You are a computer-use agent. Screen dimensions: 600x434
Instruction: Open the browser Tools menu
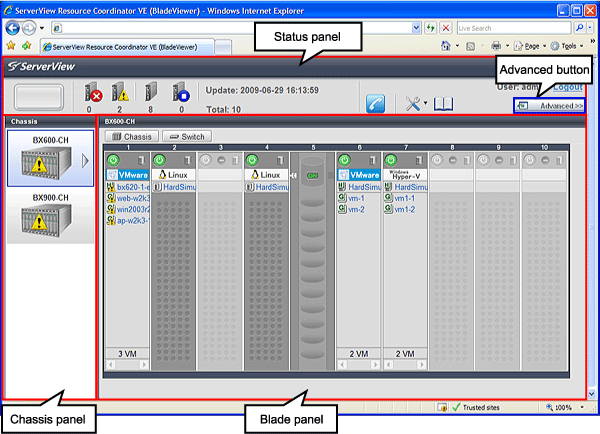pos(565,46)
